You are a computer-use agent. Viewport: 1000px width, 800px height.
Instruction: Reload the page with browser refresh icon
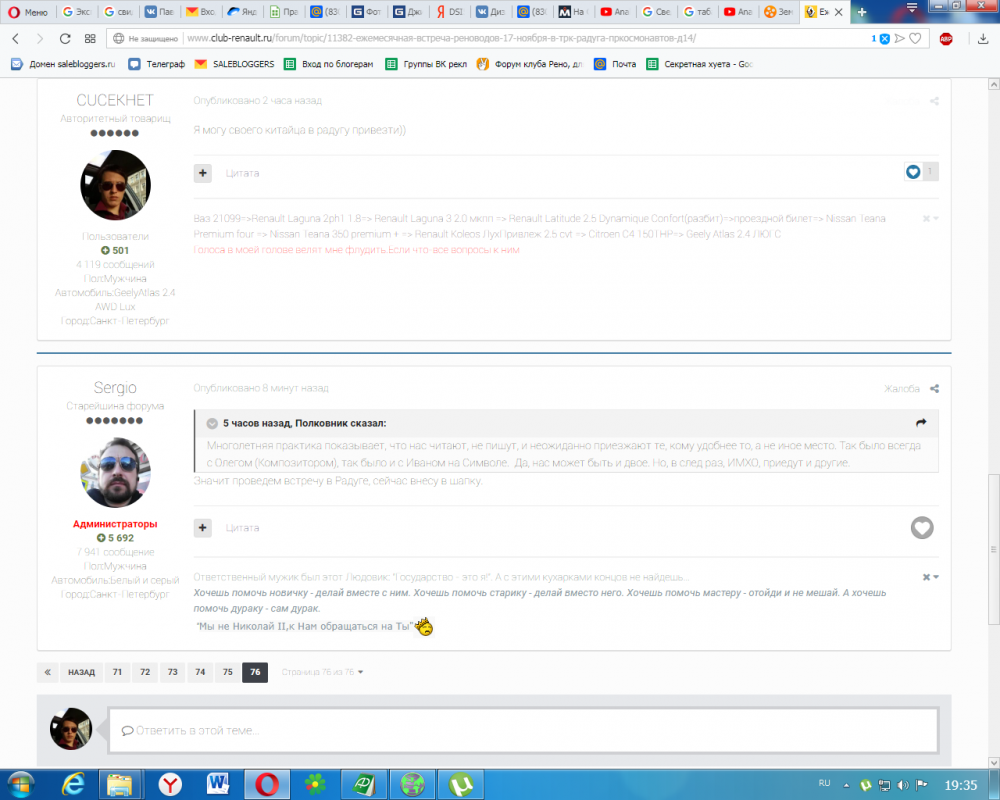tap(65, 39)
